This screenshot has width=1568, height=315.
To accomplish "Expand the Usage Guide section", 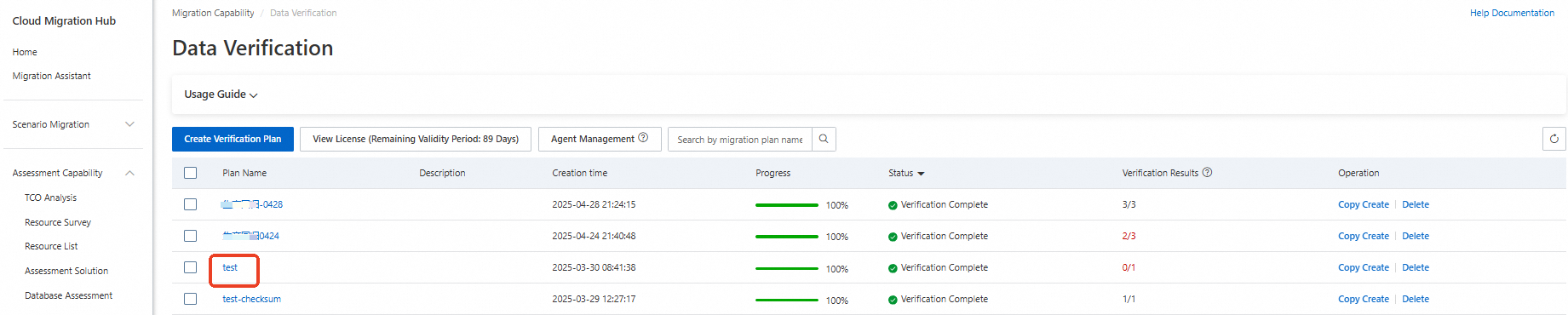I will pyautogui.click(x=221, y=94).
